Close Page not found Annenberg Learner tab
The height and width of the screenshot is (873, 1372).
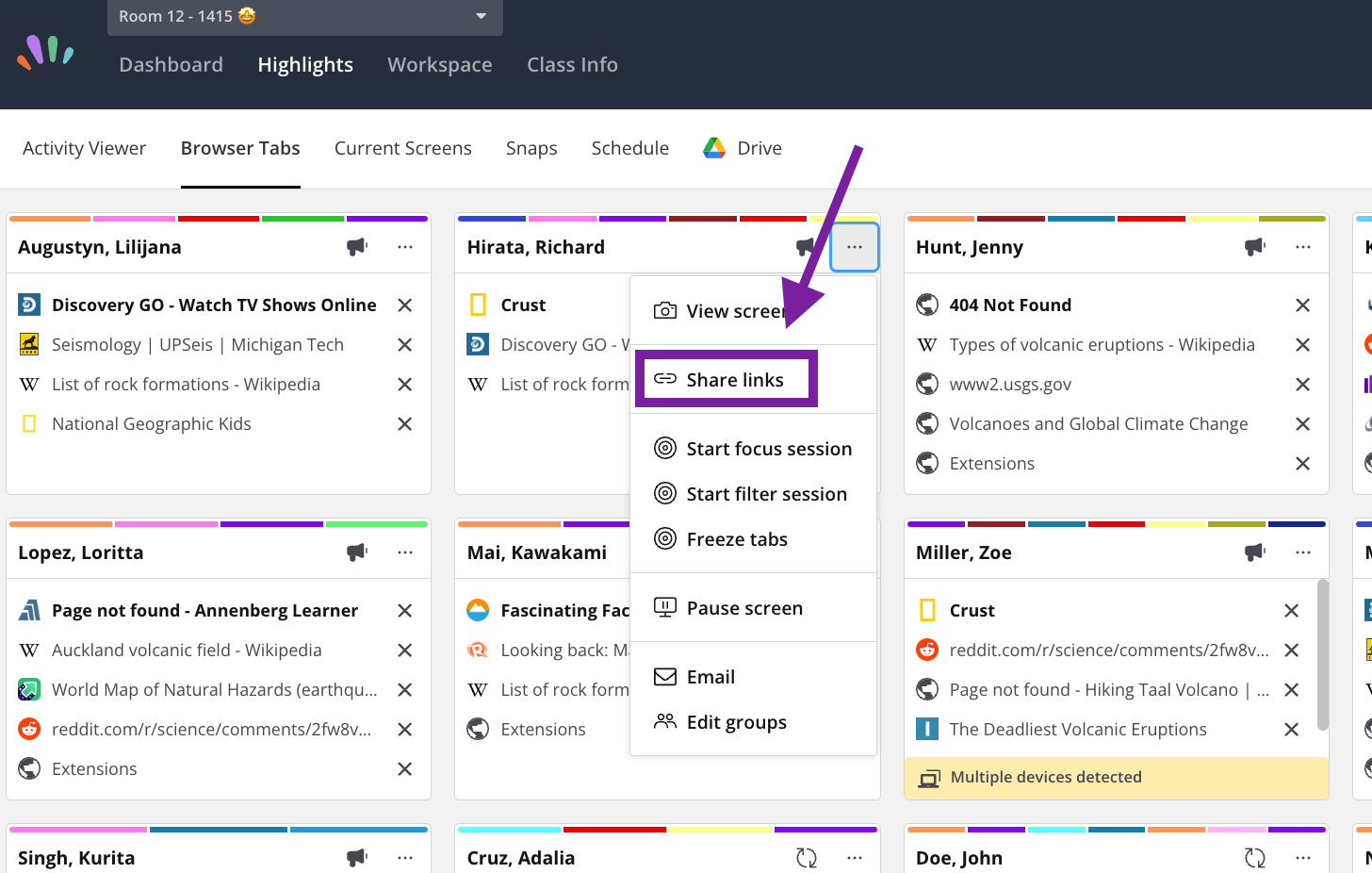coord(405,611)
